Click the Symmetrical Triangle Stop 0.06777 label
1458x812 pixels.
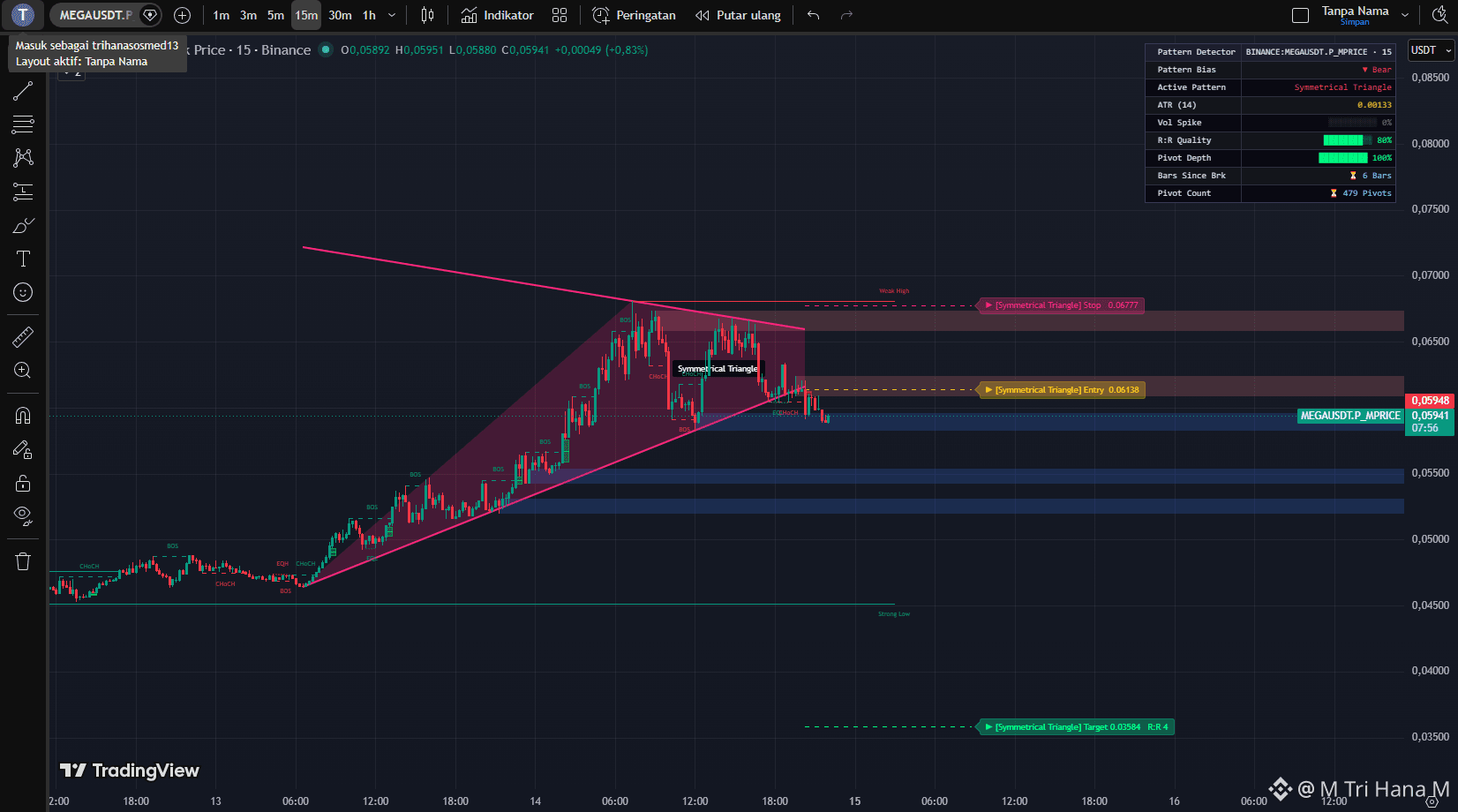pos(1062,305)
